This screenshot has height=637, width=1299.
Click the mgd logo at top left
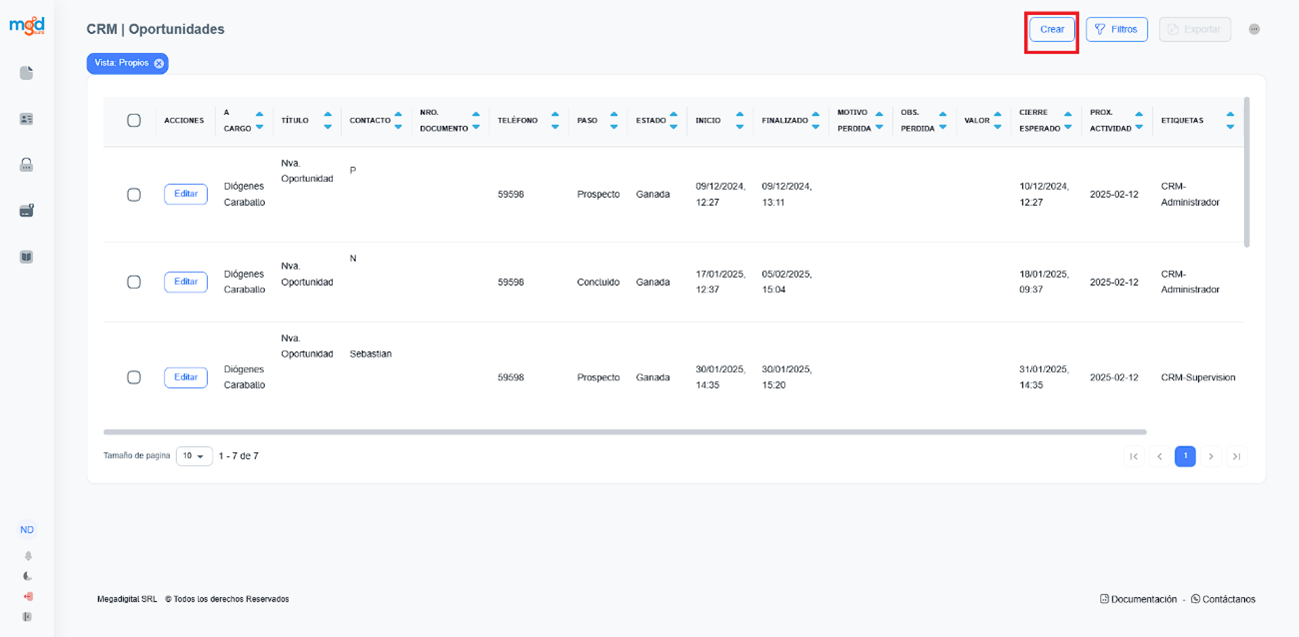click(x=27, y=27)
